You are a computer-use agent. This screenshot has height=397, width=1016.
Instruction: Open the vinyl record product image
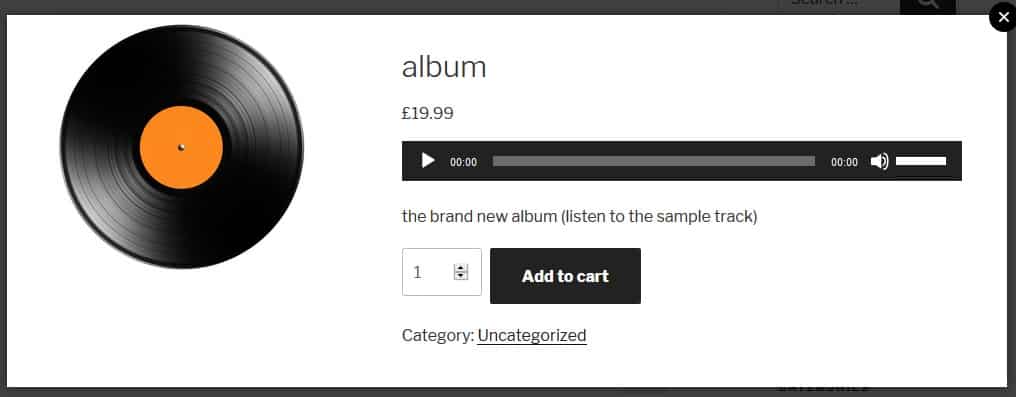(181, 147)
